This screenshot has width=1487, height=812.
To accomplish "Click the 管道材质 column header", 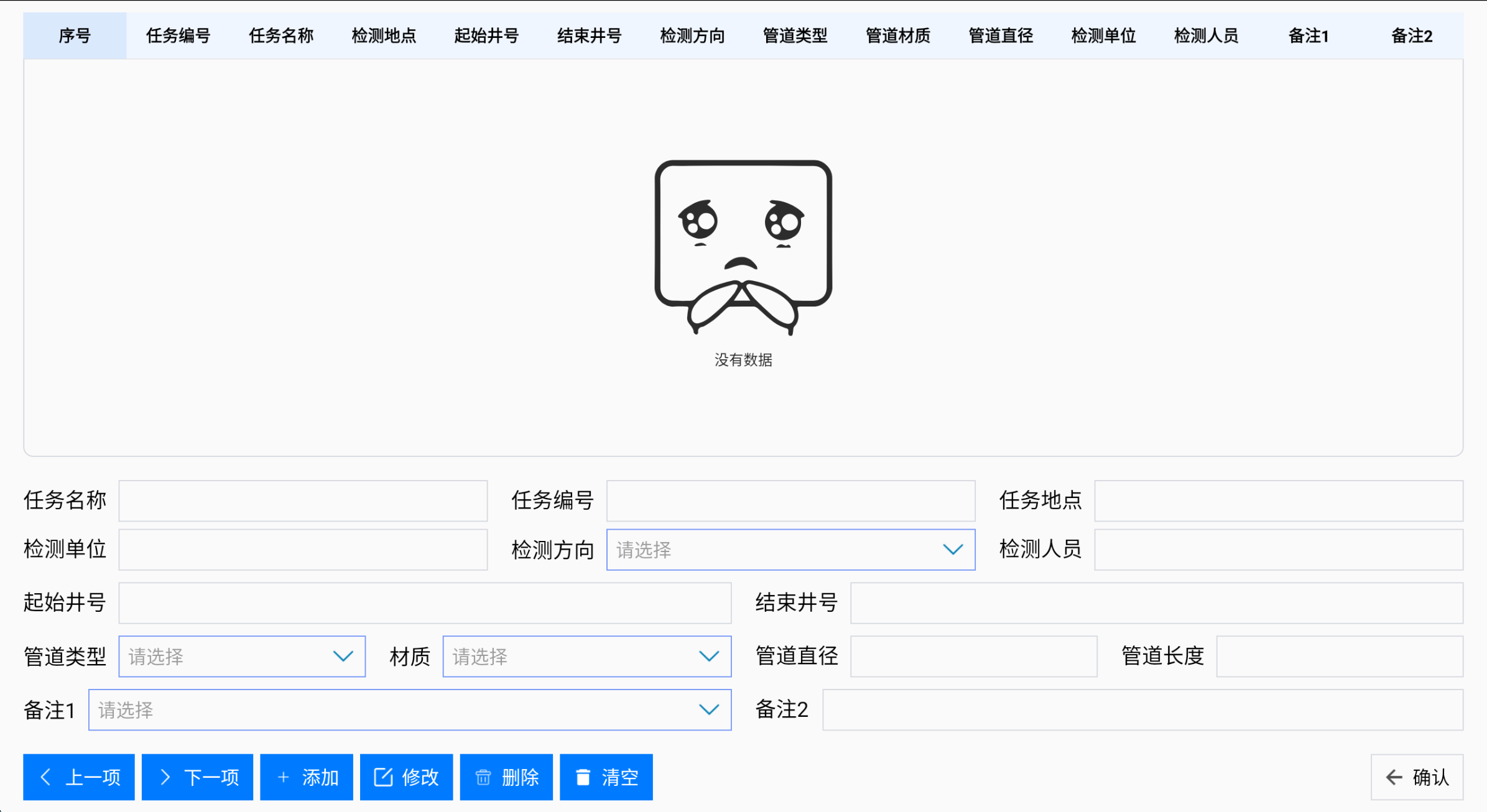I will coord(898,35).
